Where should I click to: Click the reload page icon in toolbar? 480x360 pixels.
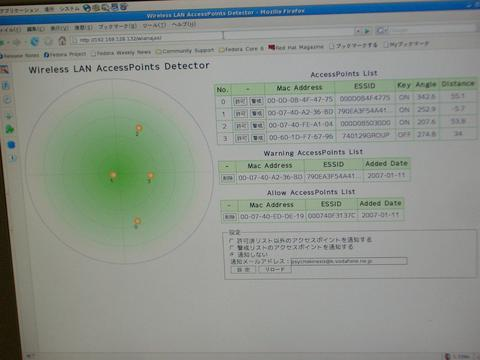[34, 42]
